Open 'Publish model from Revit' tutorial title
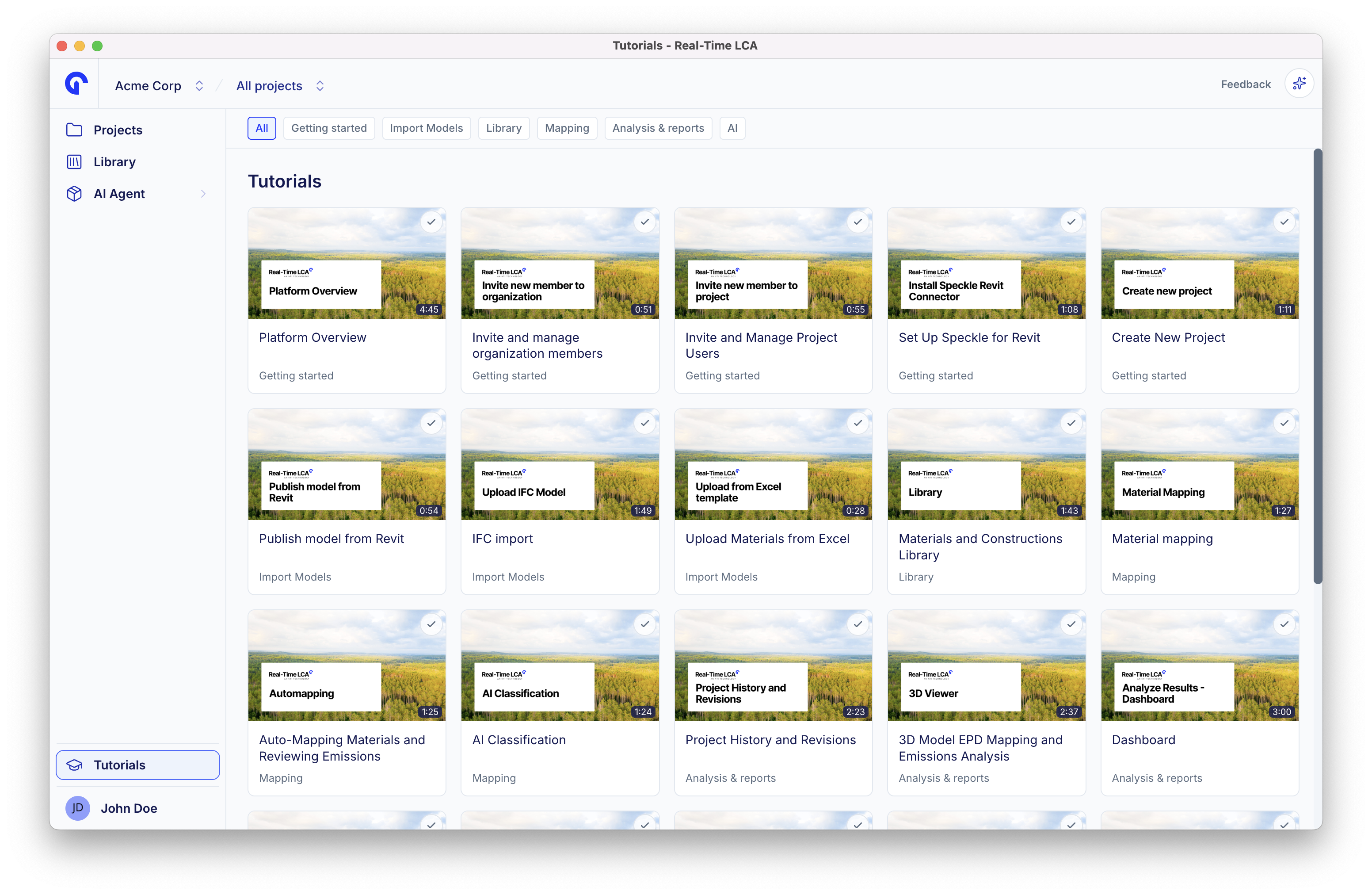Screen dimensions: 1372x895 pyautogui.click(x=332, y=539)
